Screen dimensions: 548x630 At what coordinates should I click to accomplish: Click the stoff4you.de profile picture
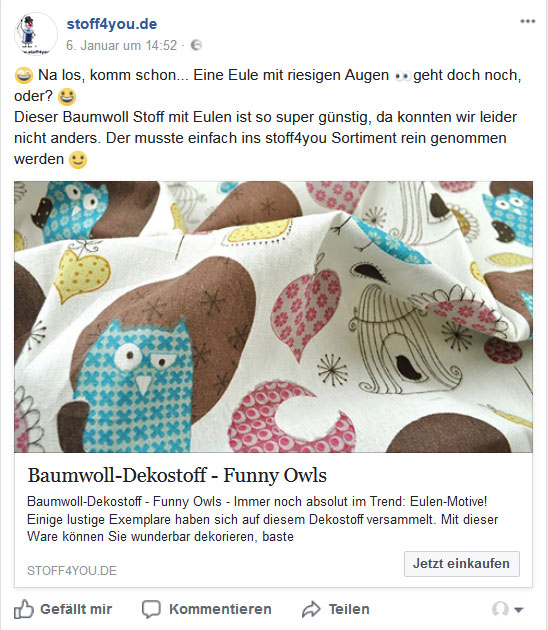click(x=36, y=34)
